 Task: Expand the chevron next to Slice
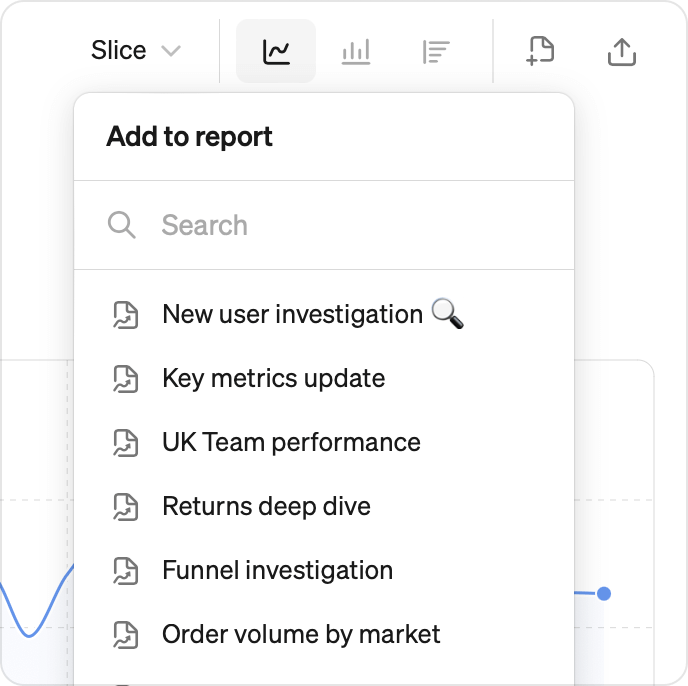171,51
